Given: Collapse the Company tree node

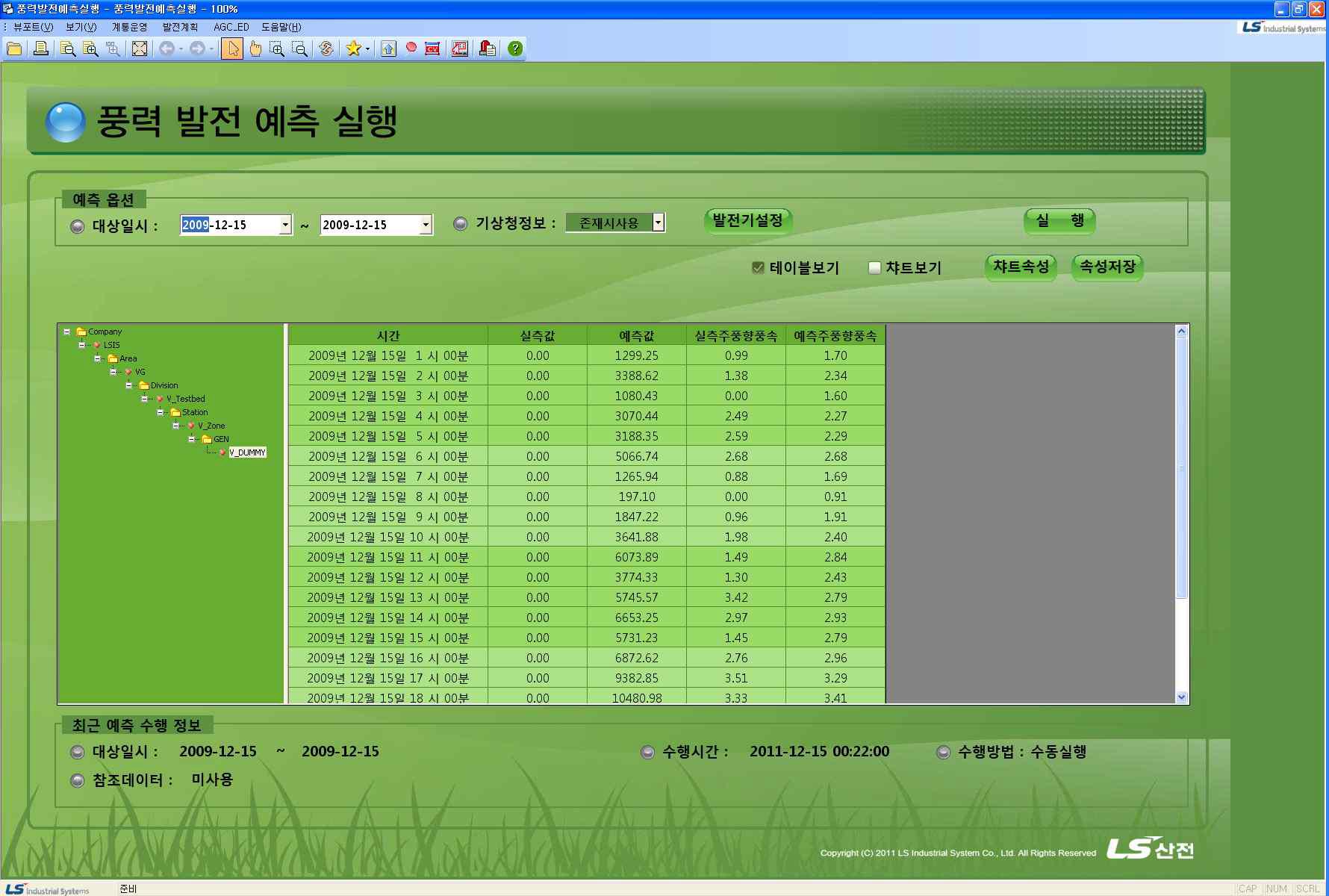Looking at the screenshot, I should click(x=66, y=332).
